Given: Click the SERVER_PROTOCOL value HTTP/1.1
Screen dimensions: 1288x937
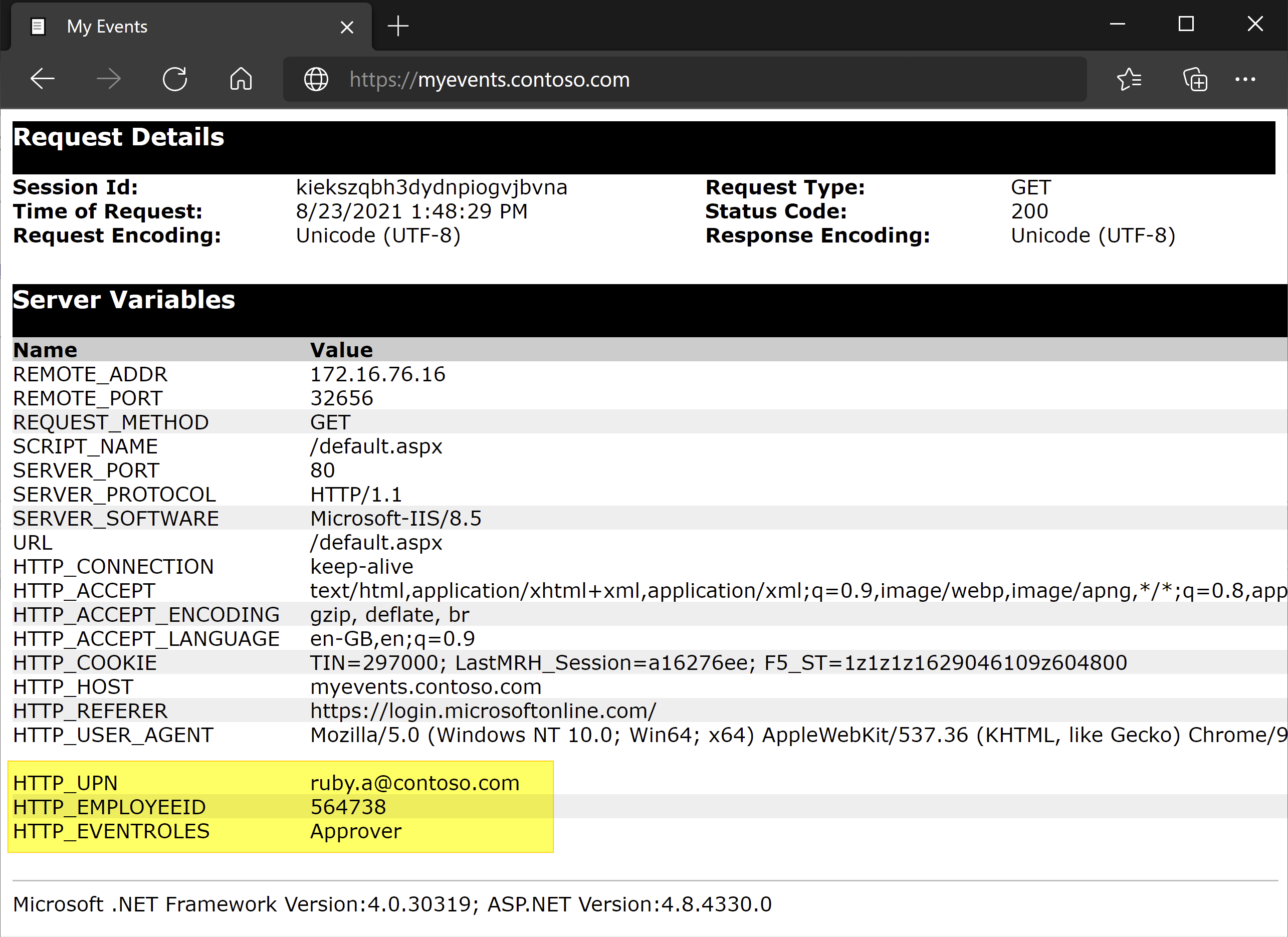Looking at the screenshot, I should 356,495.
